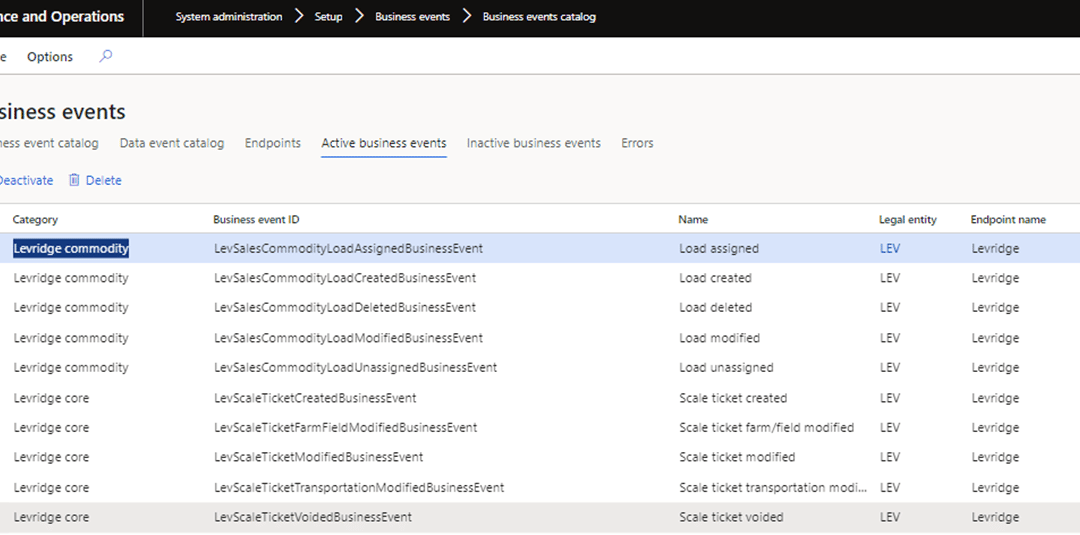Open the Options menu
This screenshot has height=535, width=1080.
tap(50, 57)
